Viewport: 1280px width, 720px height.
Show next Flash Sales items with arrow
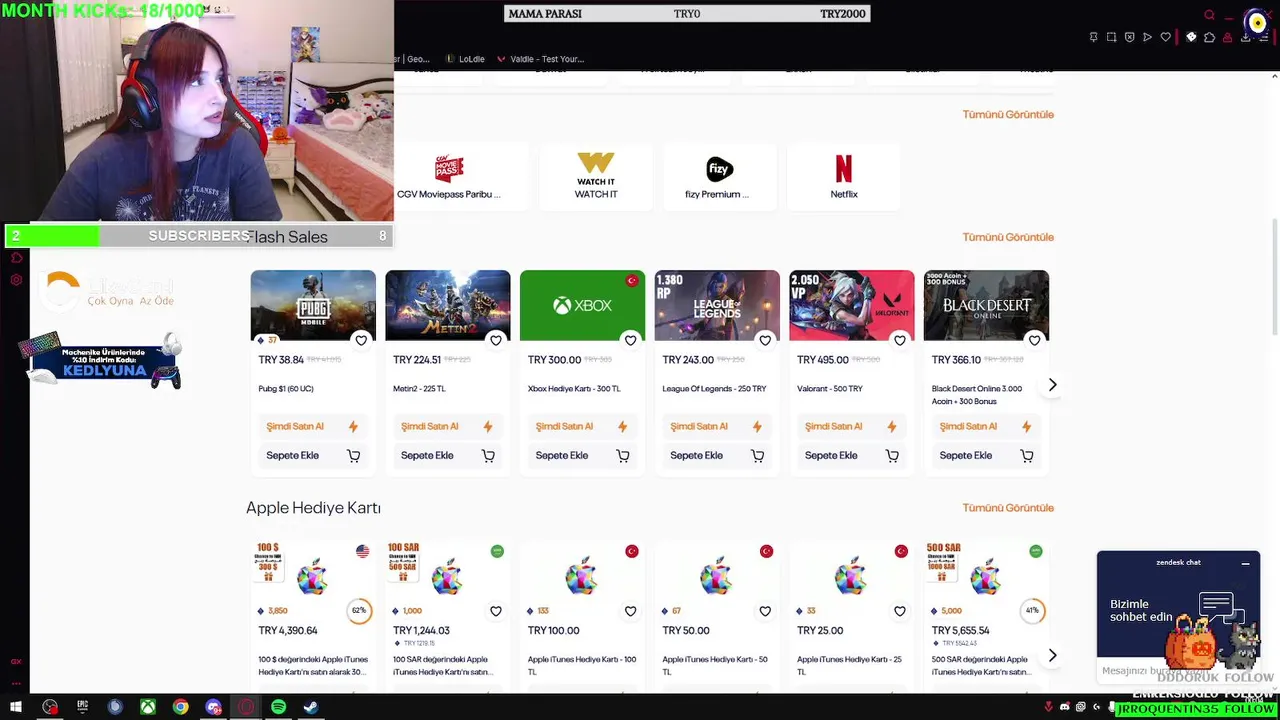(1052, 385)
